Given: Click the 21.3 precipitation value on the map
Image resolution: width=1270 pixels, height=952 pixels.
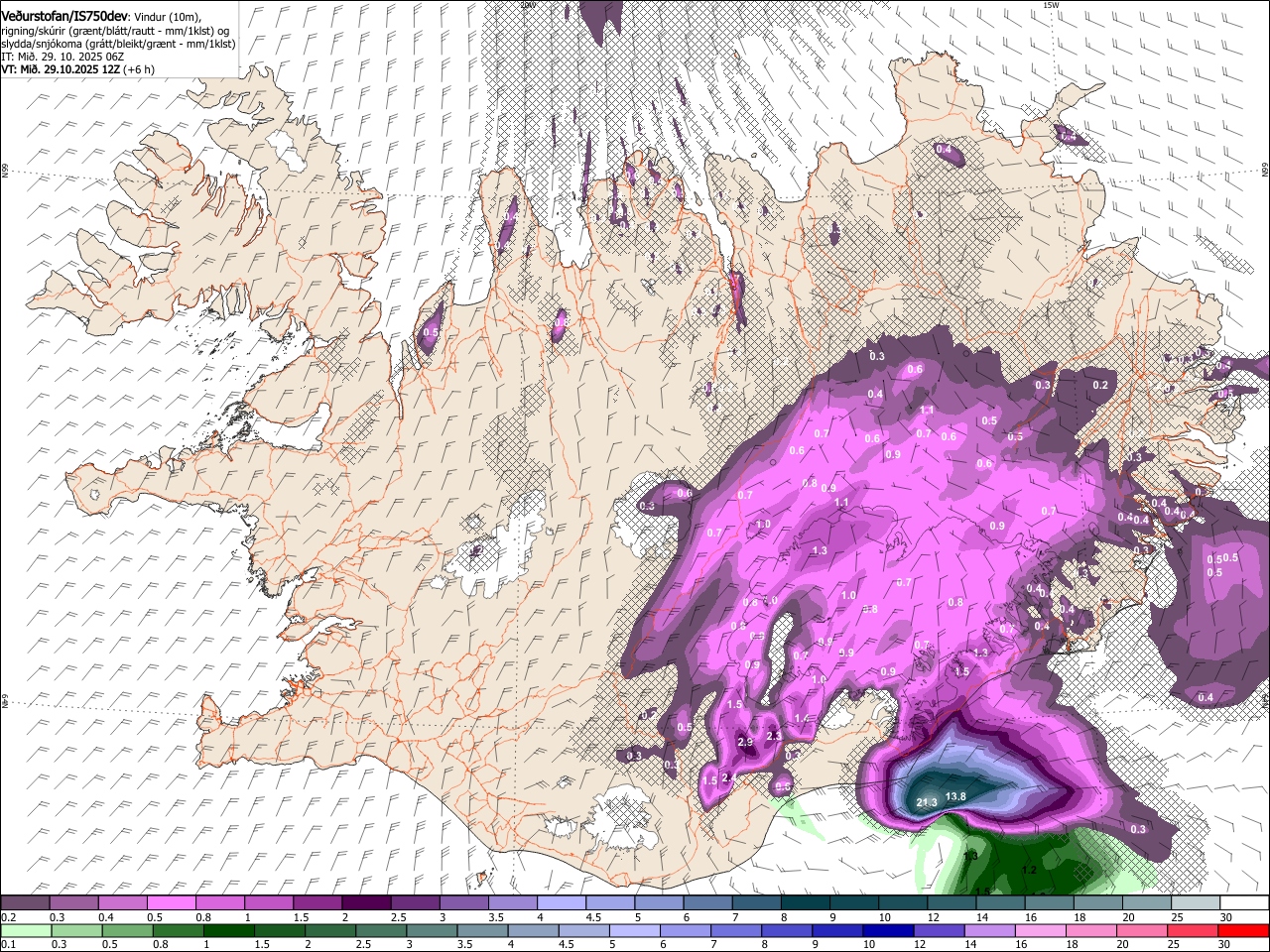Looking at the screenshot, I should click(x=927, y=802).
